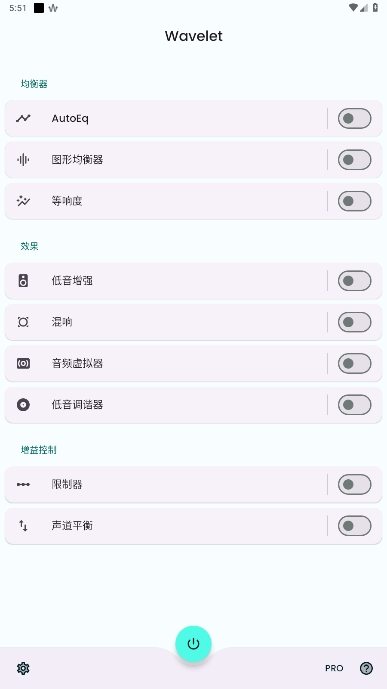This screenshot has height=689, width=387.
Task: Click the 限制器 dotted line icon
Action: 23,484
